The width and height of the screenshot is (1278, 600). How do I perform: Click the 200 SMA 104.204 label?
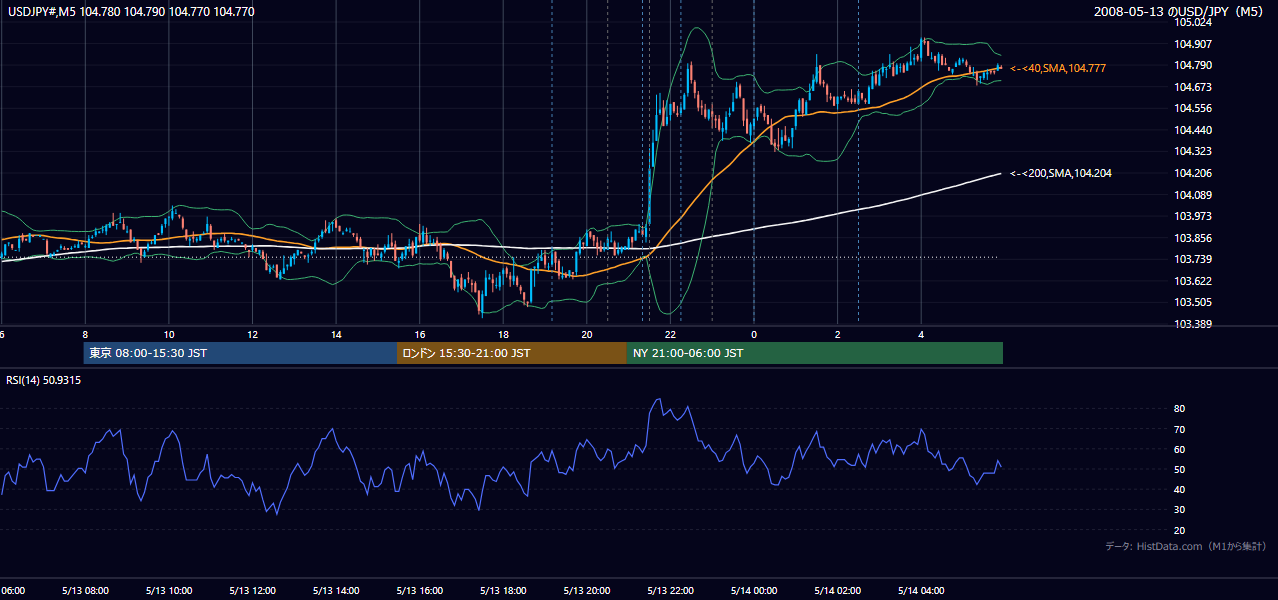[1060, 173]
